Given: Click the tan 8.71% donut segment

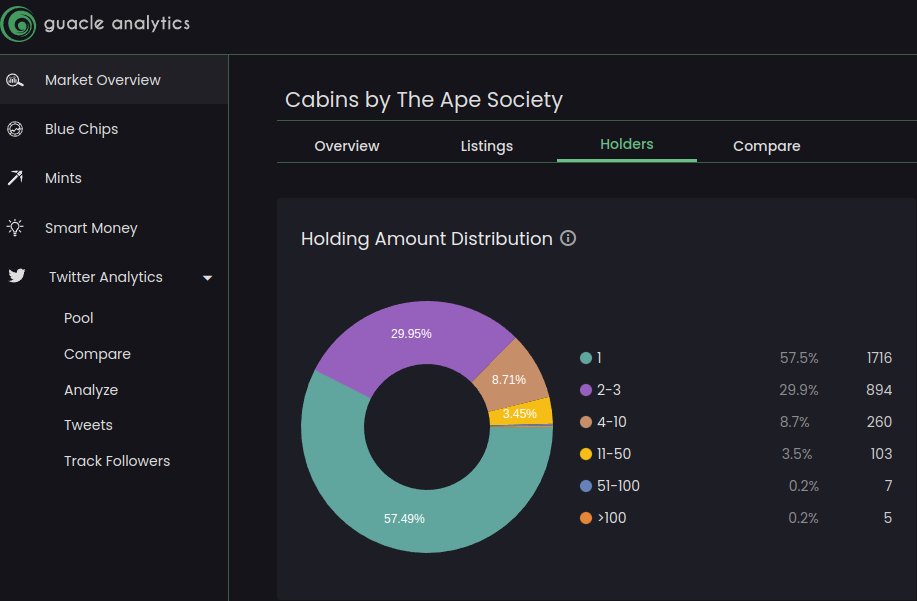Looking at the screenshot, I should click(509, 377).
